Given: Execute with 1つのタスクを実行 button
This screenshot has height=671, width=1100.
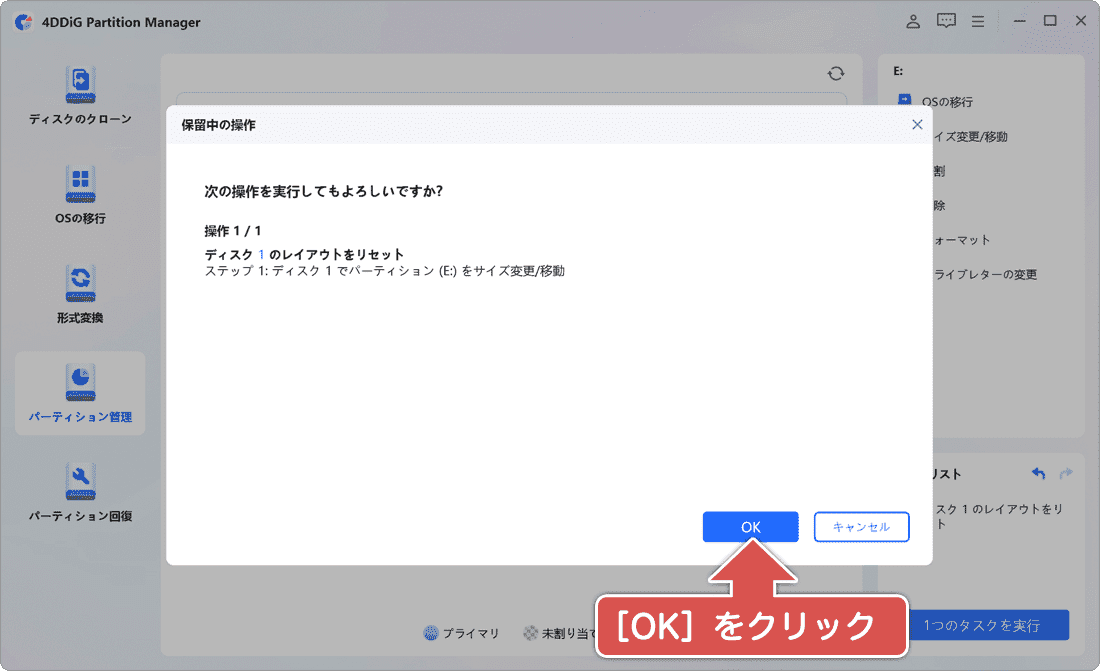Looking at the screenshot, I should tap(990, 624).
